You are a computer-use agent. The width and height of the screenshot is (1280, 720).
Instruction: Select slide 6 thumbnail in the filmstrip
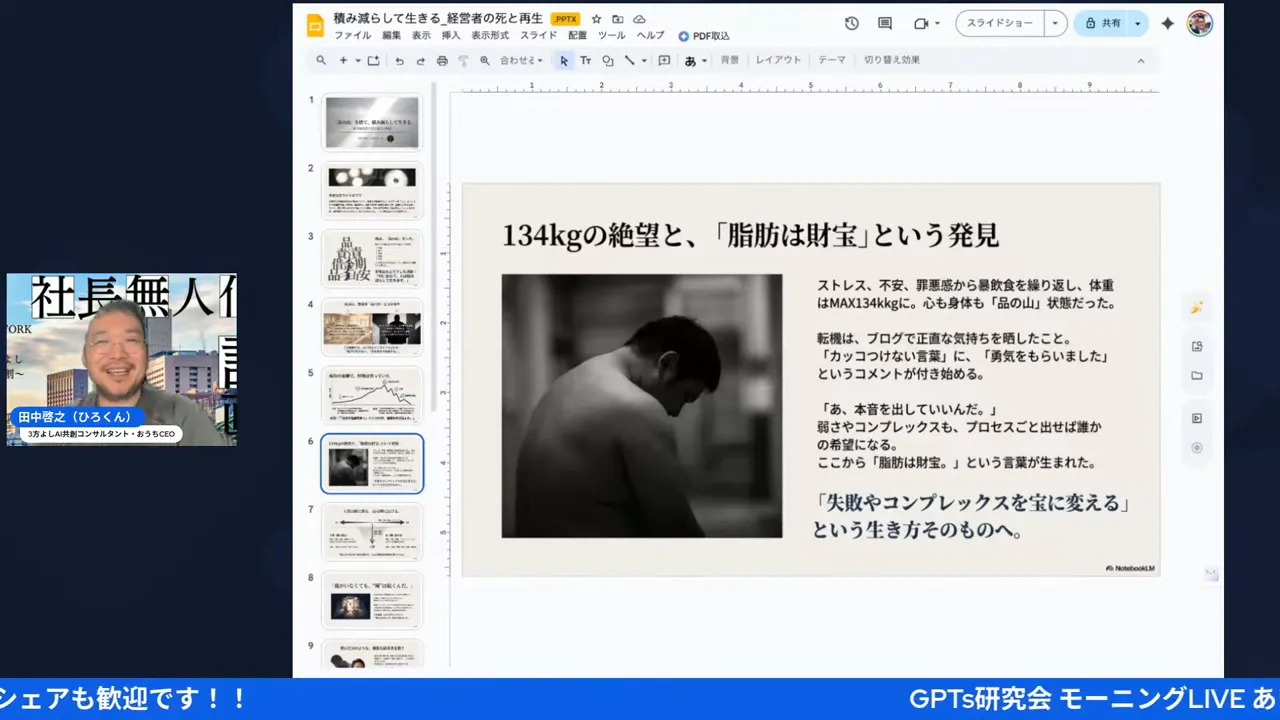point(371,463)
